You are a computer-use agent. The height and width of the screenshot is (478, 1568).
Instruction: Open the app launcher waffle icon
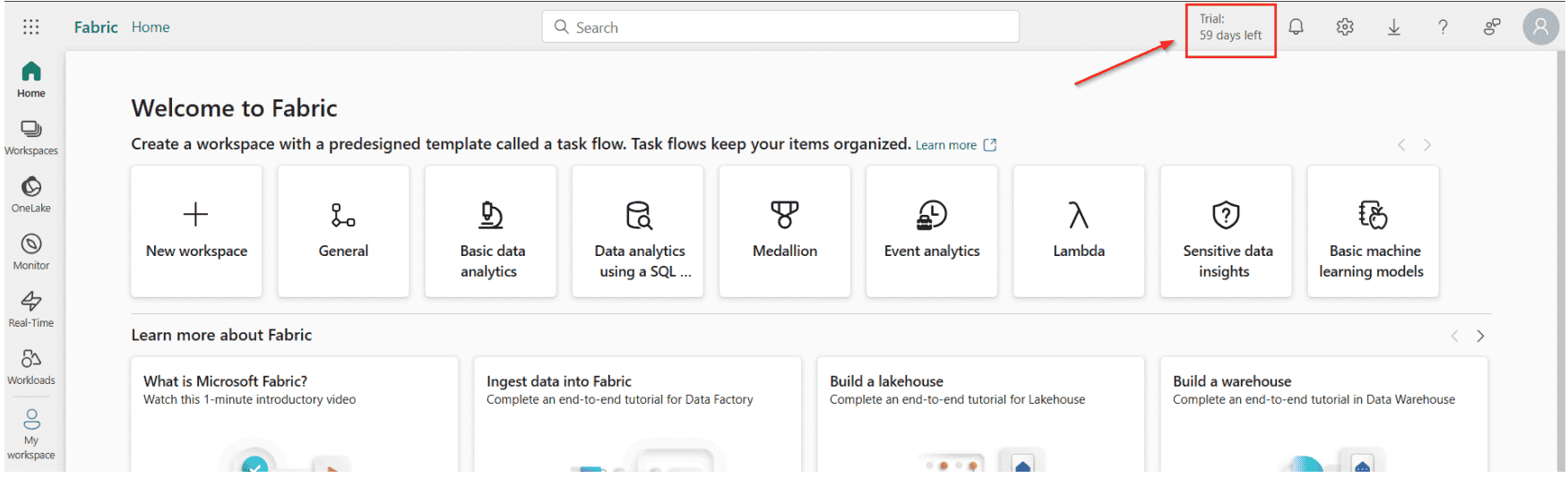pos(31,27)
